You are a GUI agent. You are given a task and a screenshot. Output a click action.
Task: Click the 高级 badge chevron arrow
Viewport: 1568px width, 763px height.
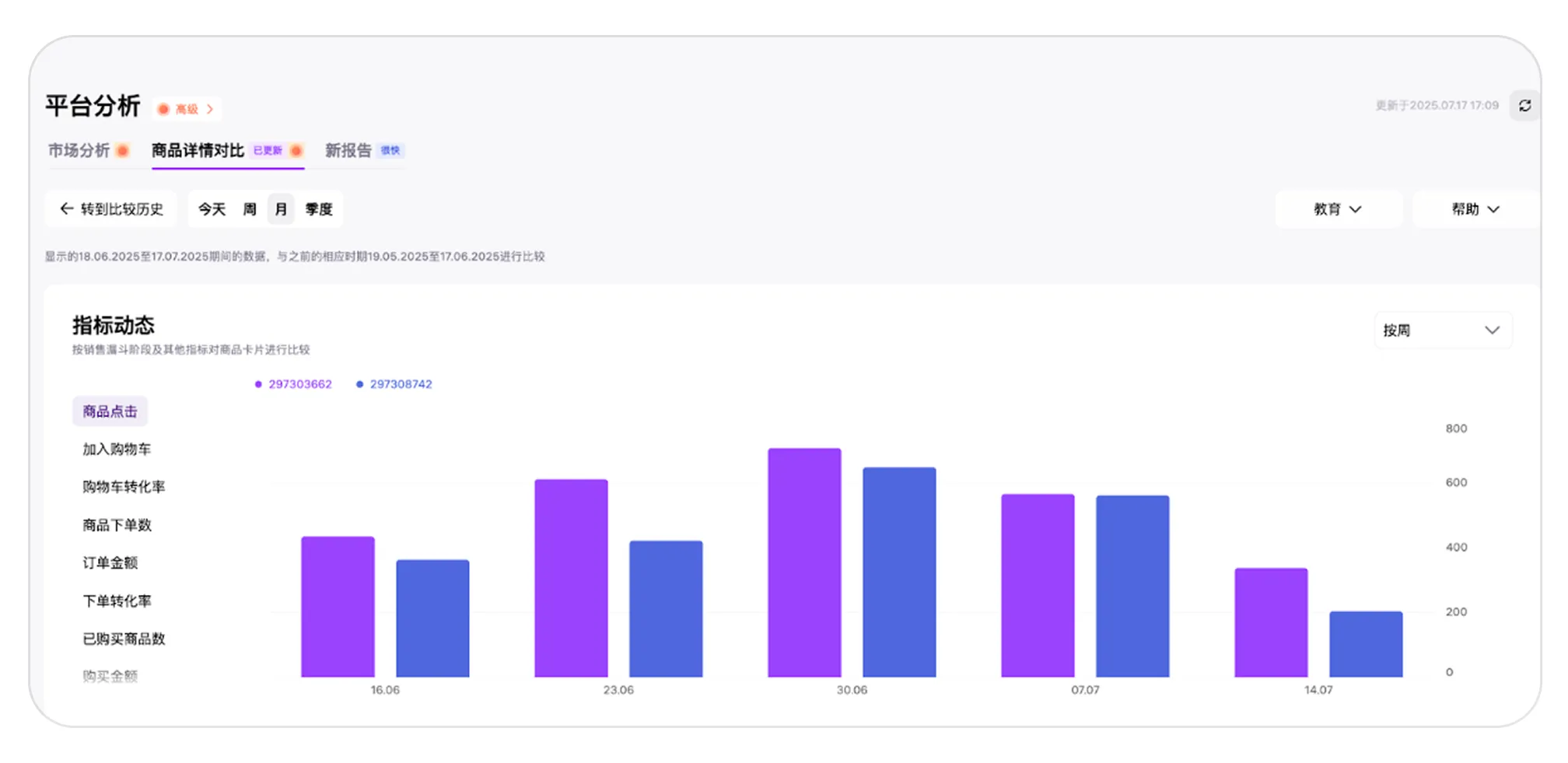(210, 109)
